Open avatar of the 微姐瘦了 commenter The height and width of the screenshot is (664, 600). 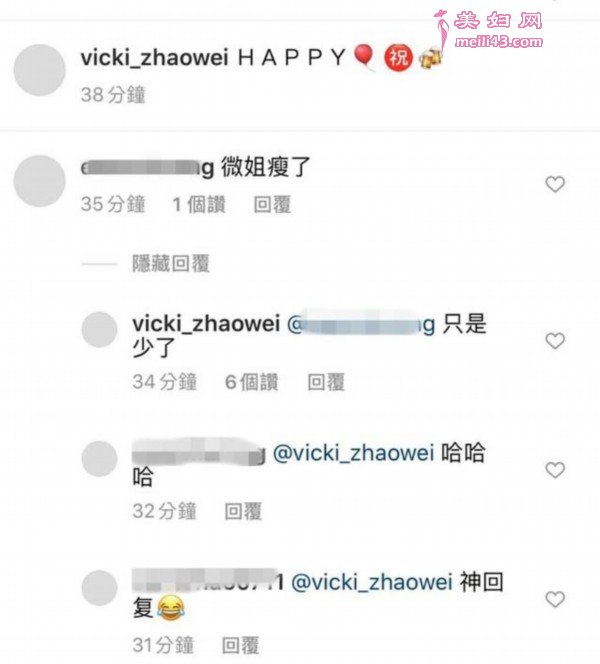pos(39,181)
